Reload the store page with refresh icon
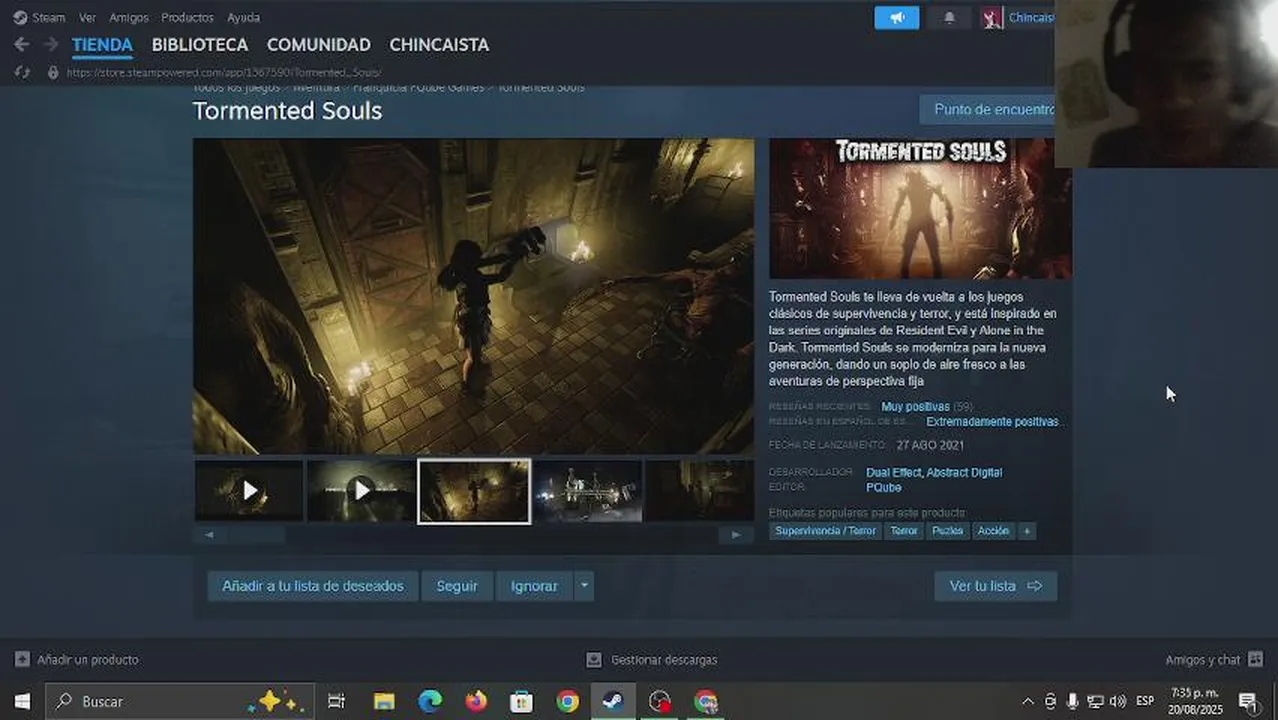This screenshot has width=1278, height=720. [24, 72]
